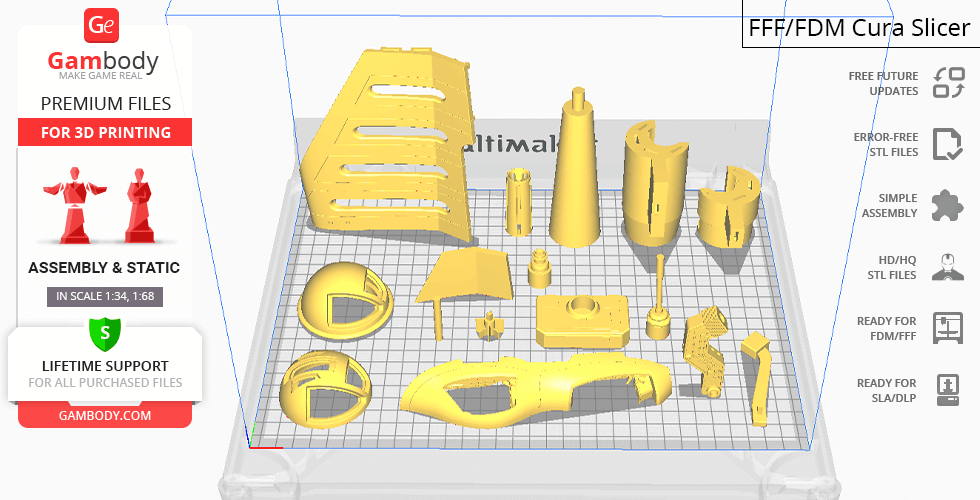Click the Premium Files heading

(105, 103)
